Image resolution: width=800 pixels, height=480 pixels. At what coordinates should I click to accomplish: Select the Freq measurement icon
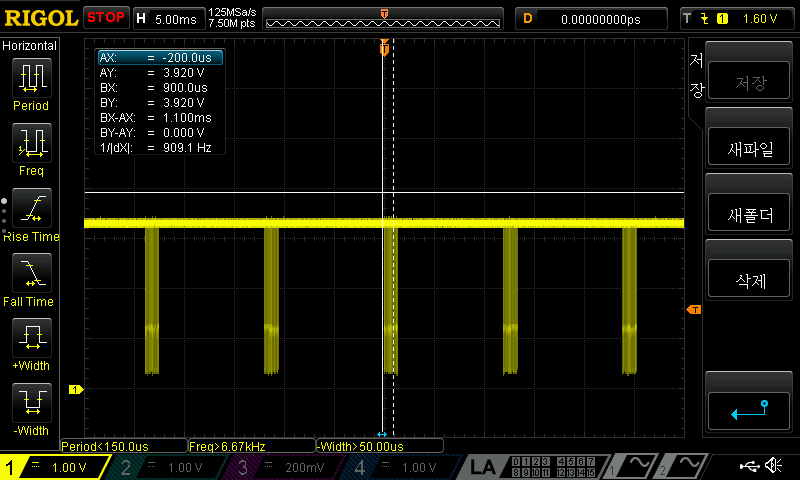pos(32,143)
